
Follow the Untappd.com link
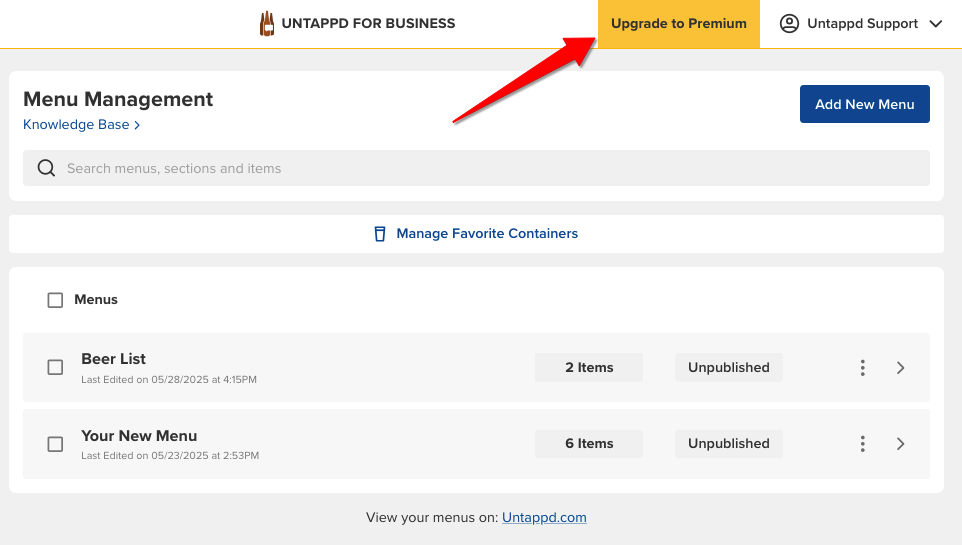click(544, 517)
